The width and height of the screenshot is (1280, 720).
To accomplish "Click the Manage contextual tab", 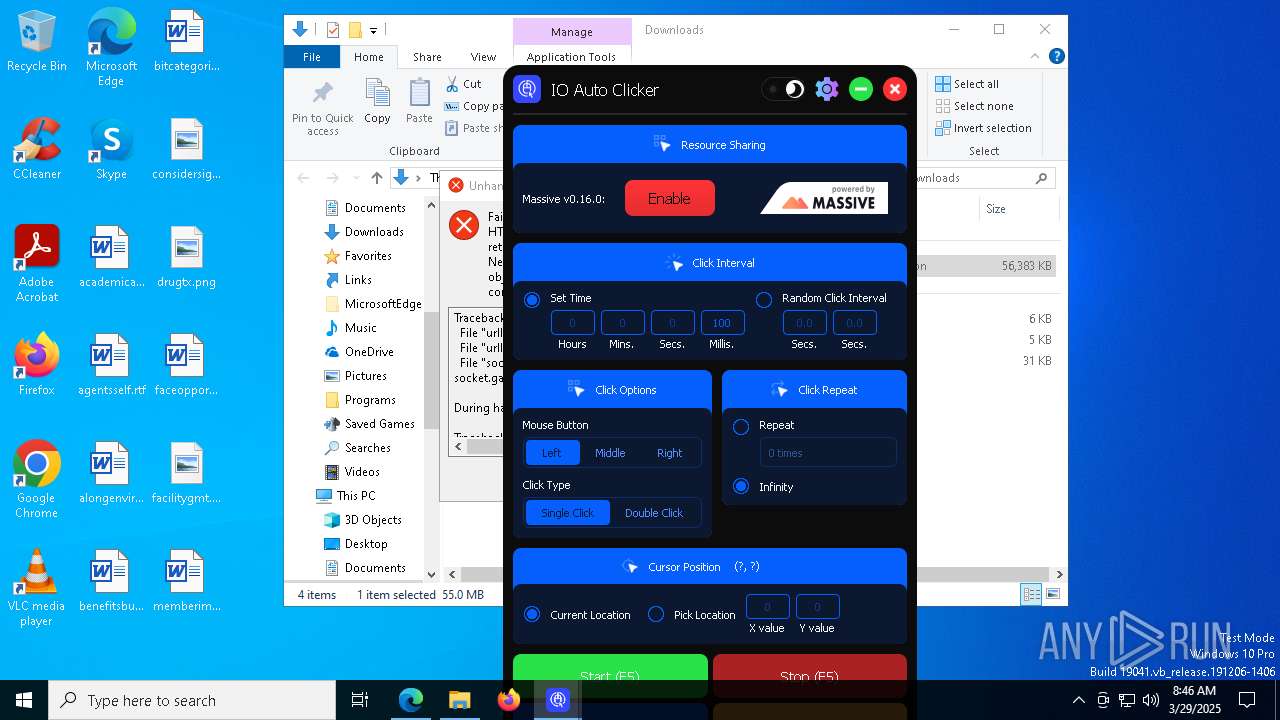I will pos(572,32).
